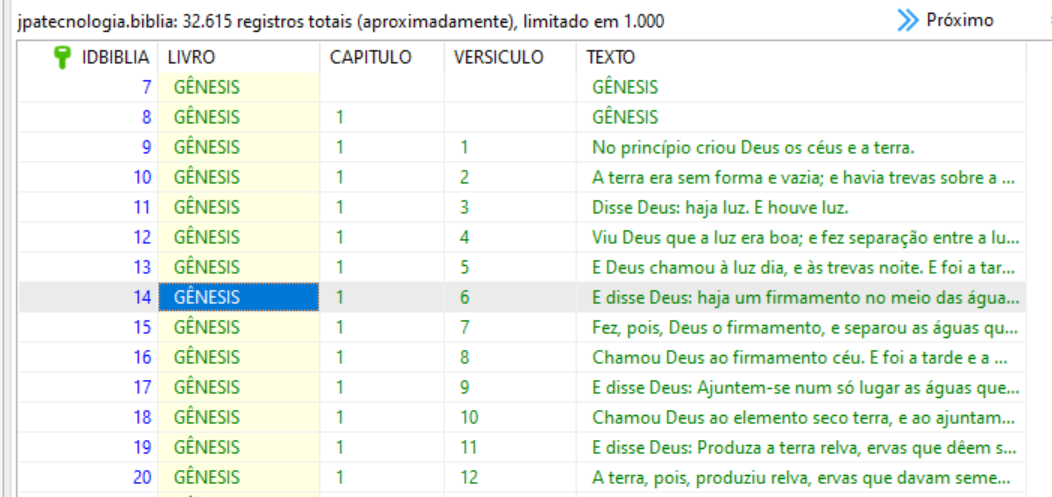
Task: Sort by the CAPITULO column header
Action: pyautogui.click(x=370, y=58)
